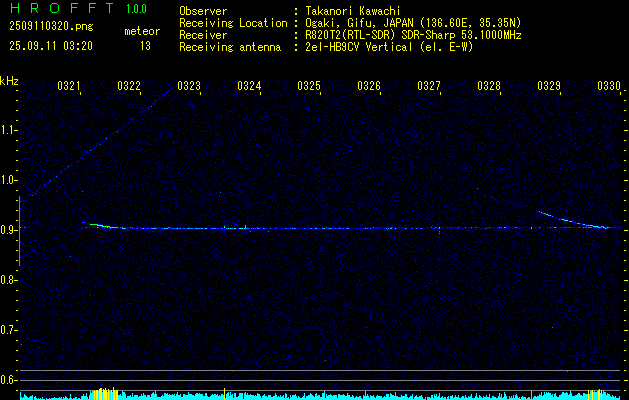Click the Receiver label
Image resolution: width=629 pixels, height=400 pixels.
tap(203, 35)
